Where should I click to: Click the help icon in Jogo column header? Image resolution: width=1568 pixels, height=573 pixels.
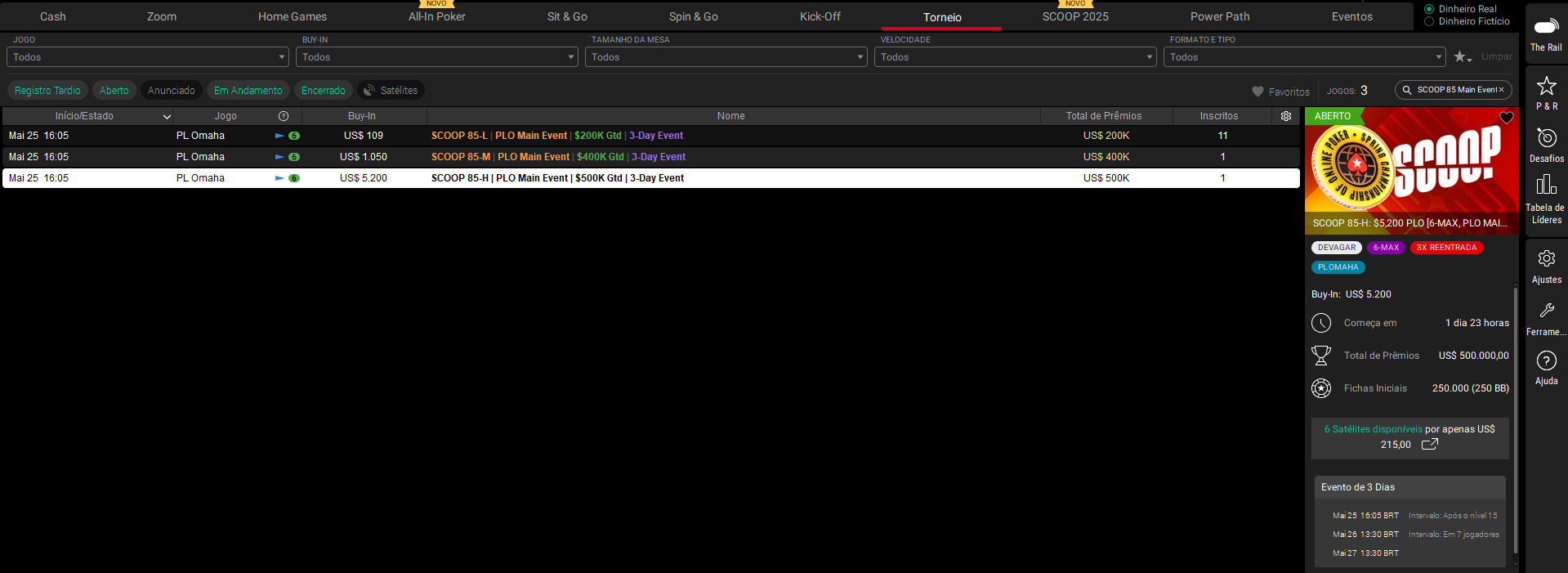(x=284, y=116)
